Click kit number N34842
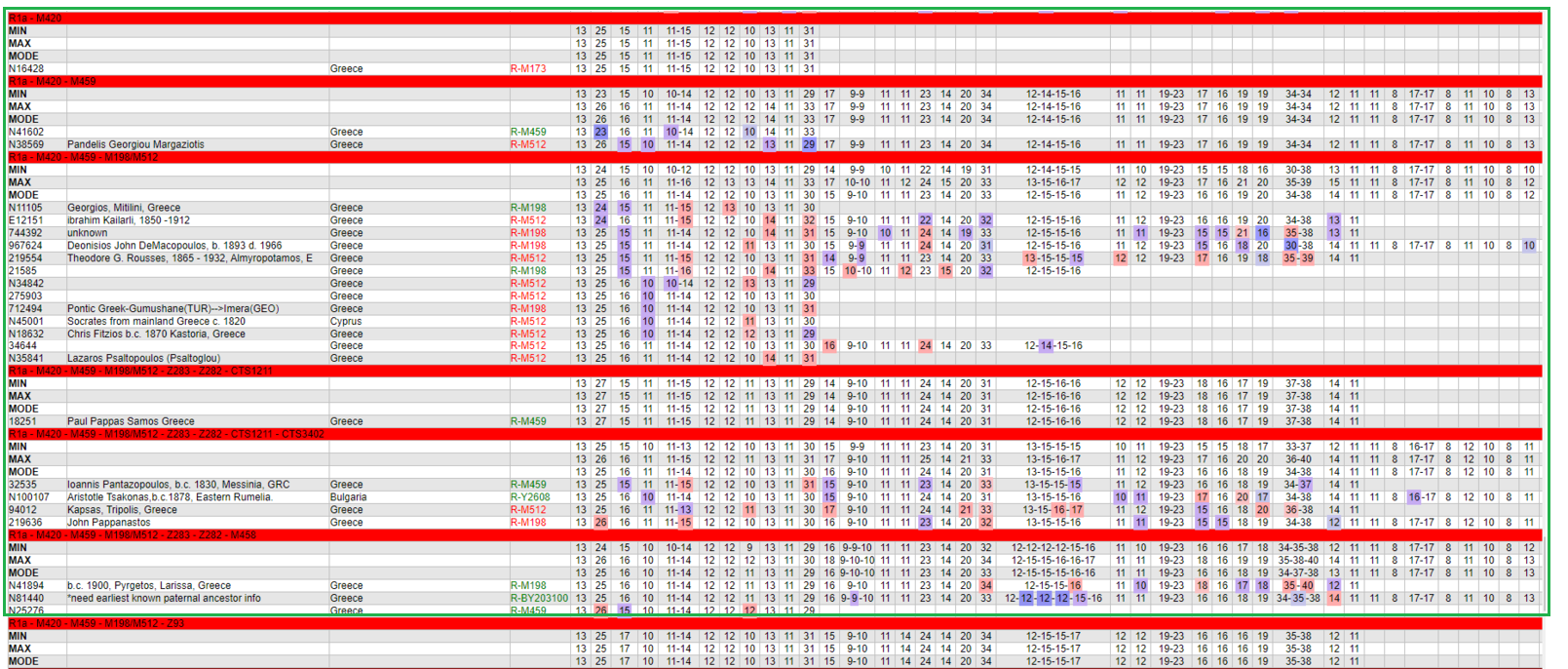1568x669 pixels. (26, 284)
